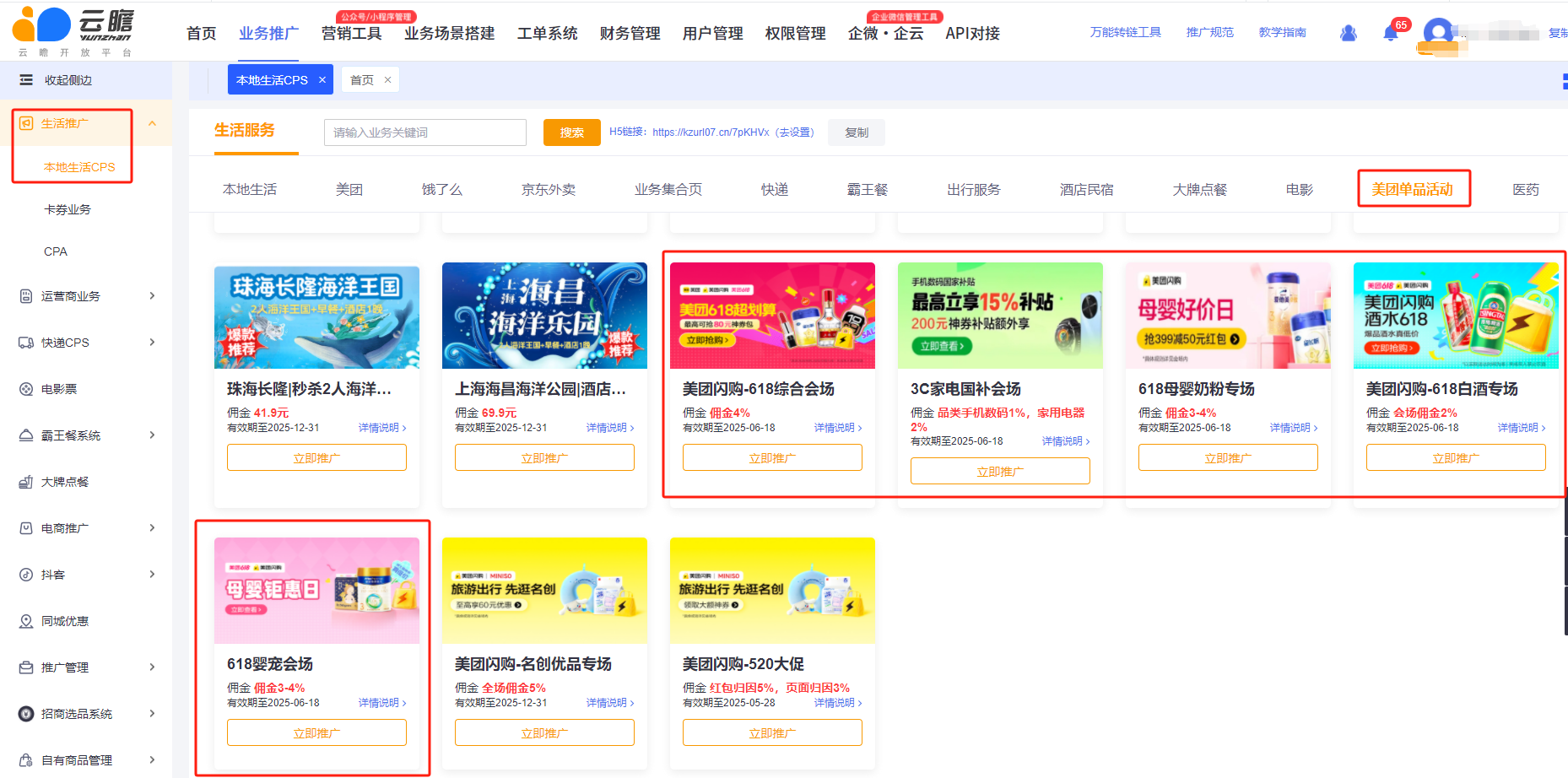Click the 珠海长隆海洋王国 banner image
Screen dimensions: 1568x778
pyautogui.click(x=316, y=317)
